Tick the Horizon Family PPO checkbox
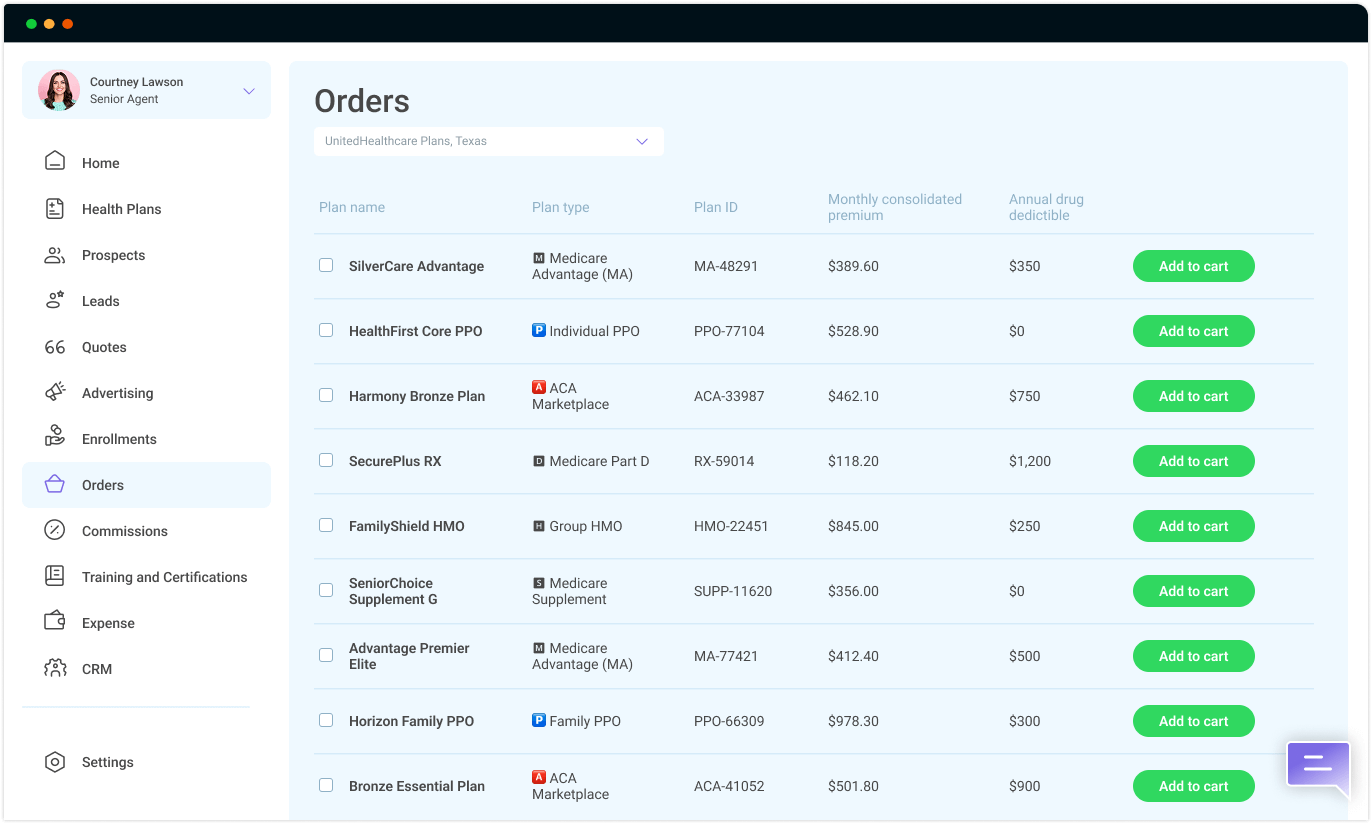Screen dimensions: 1372x824 [326, 720]
